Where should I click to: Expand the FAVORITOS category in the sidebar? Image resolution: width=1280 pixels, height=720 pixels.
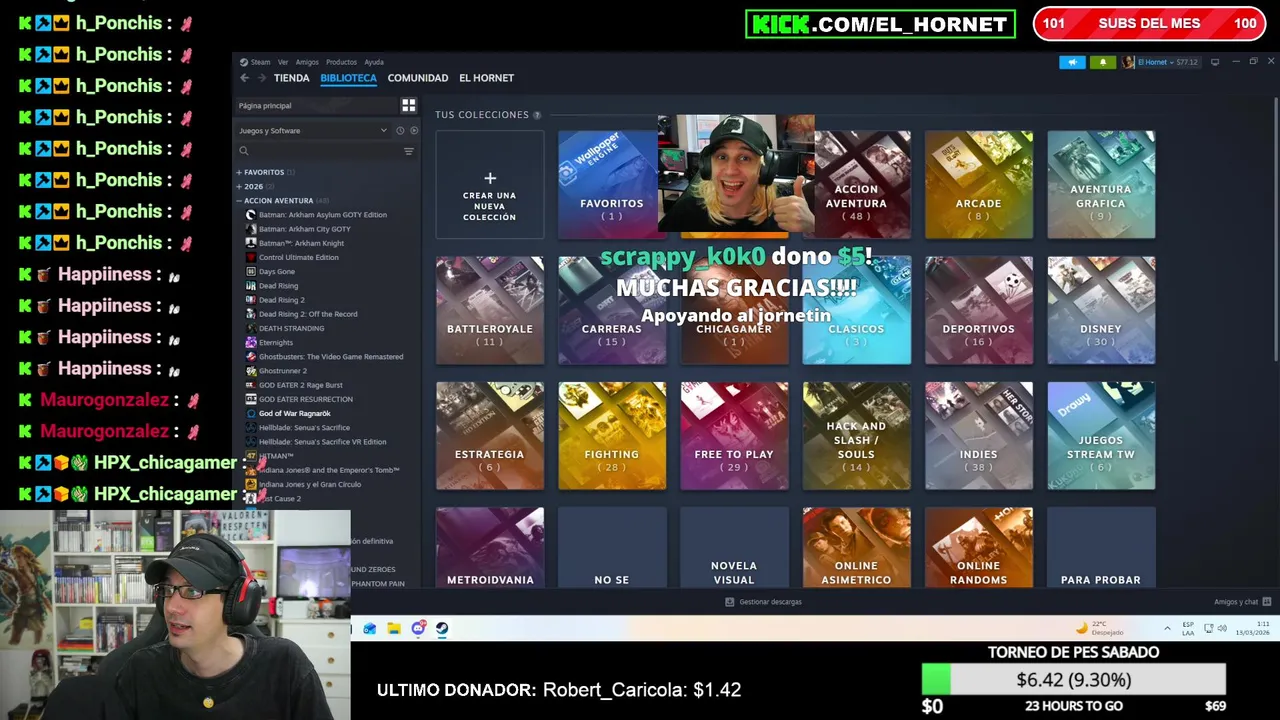coord(264,172)
